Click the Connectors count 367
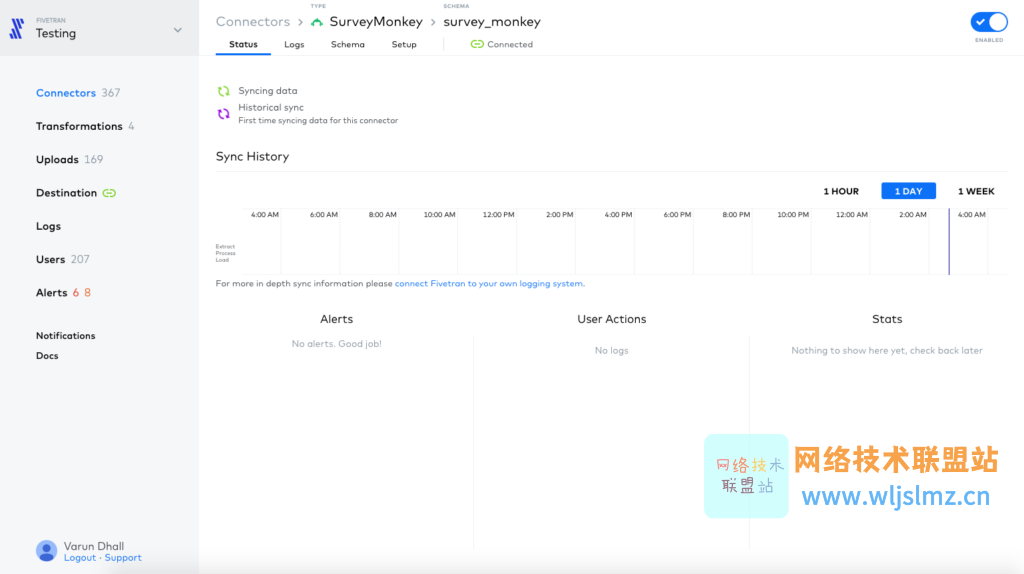The image size is (1024, 574). tap(110, 93)
